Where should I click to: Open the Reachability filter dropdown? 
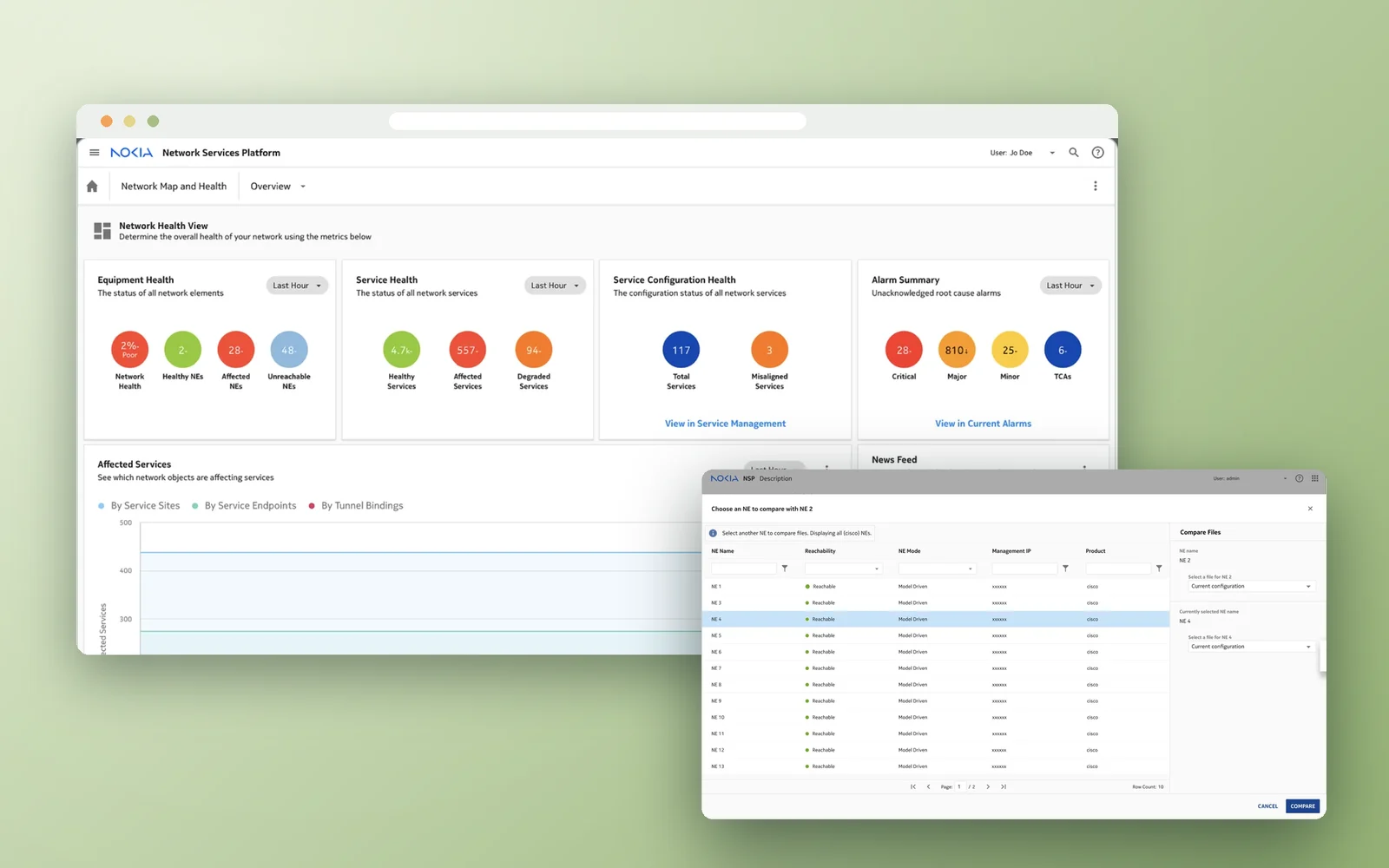[844, 569]
